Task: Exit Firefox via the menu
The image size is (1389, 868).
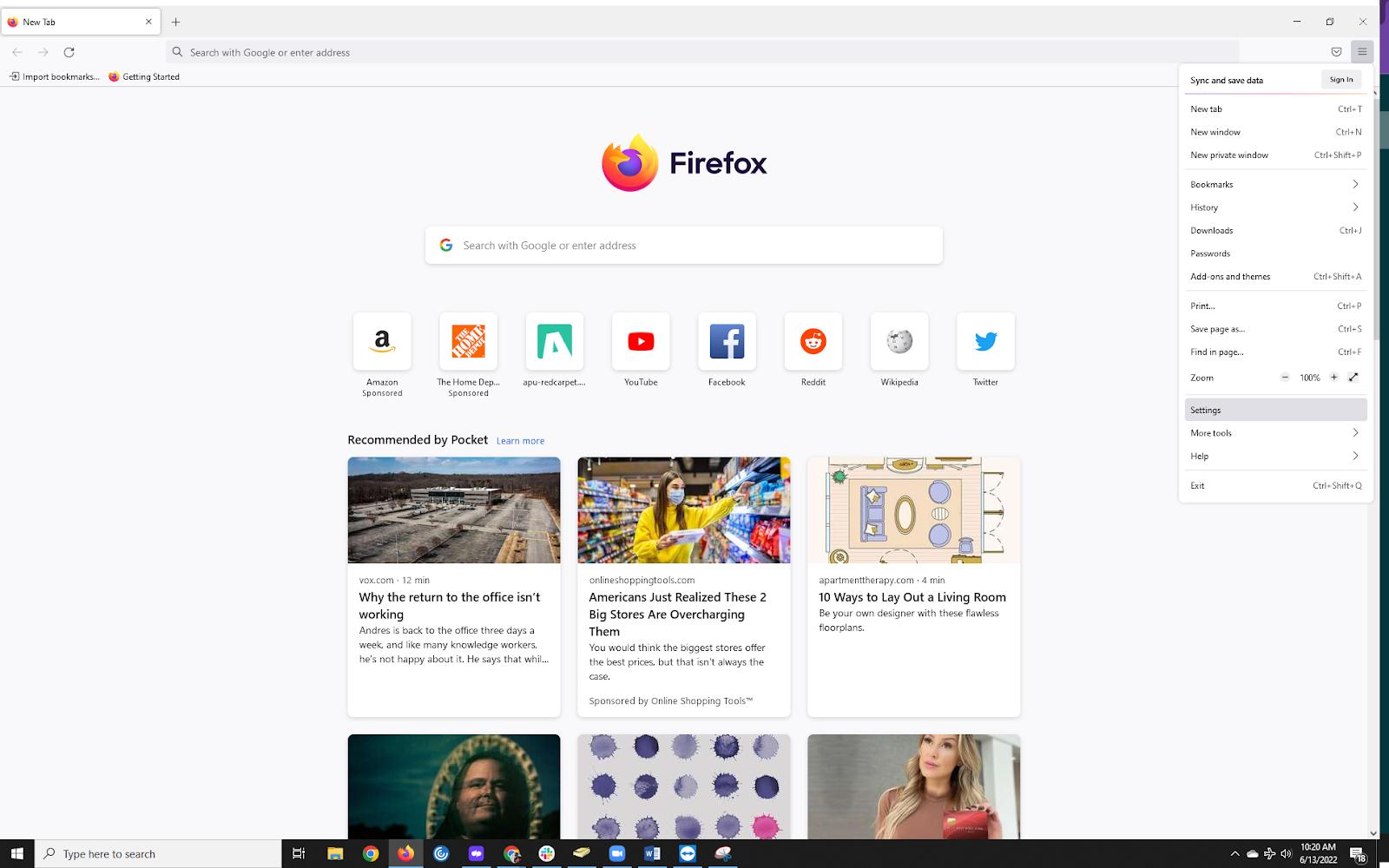Action: click(x=1275, y=486)
